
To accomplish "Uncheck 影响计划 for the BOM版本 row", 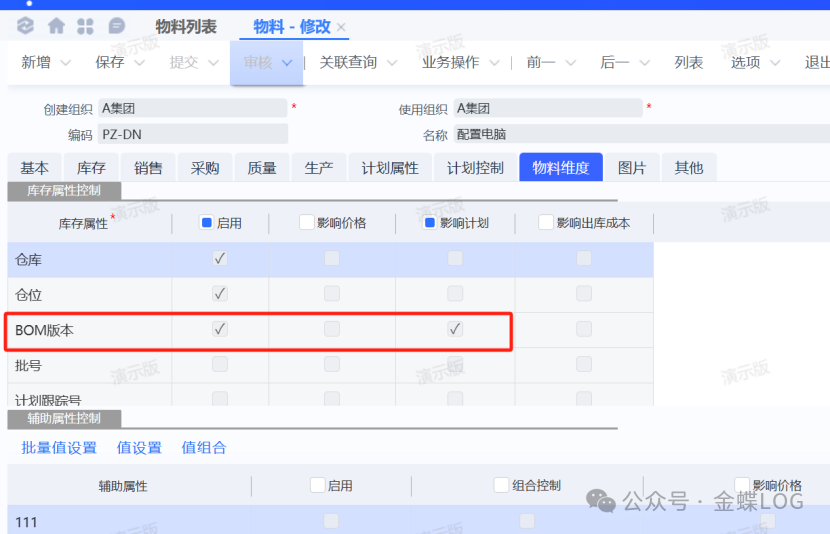I will click(x=455, y=329).
